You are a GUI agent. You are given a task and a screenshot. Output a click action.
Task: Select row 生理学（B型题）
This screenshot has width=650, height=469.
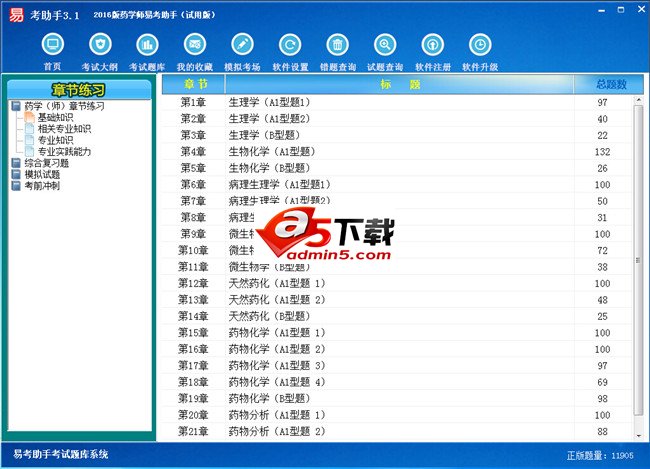click(397, 135)
